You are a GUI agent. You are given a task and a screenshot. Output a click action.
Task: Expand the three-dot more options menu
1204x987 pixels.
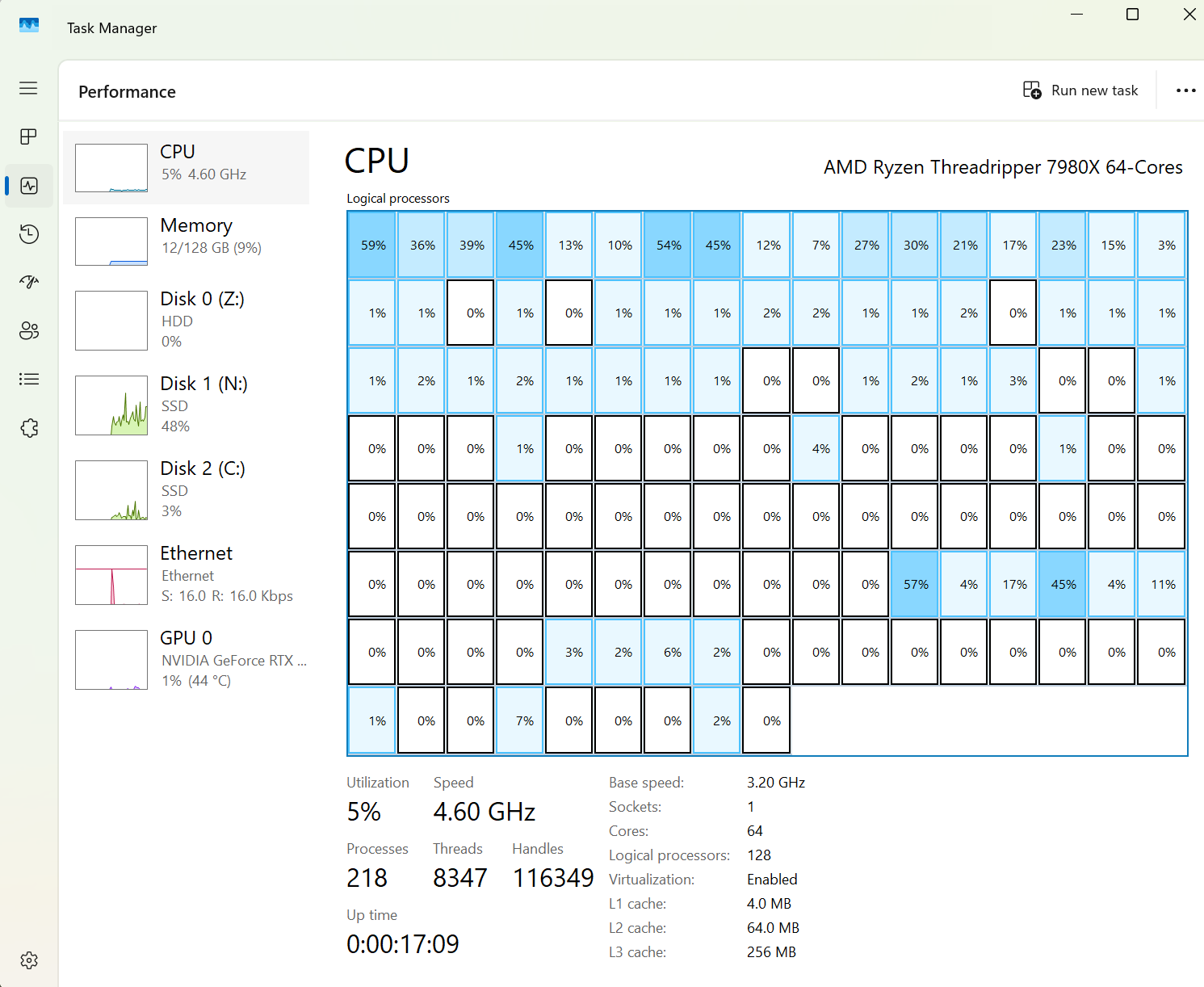1185,90
